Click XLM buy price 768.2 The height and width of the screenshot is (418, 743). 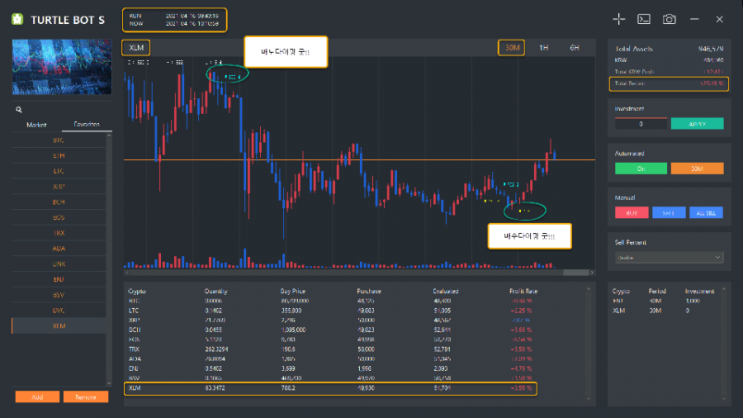coord(288,388)
